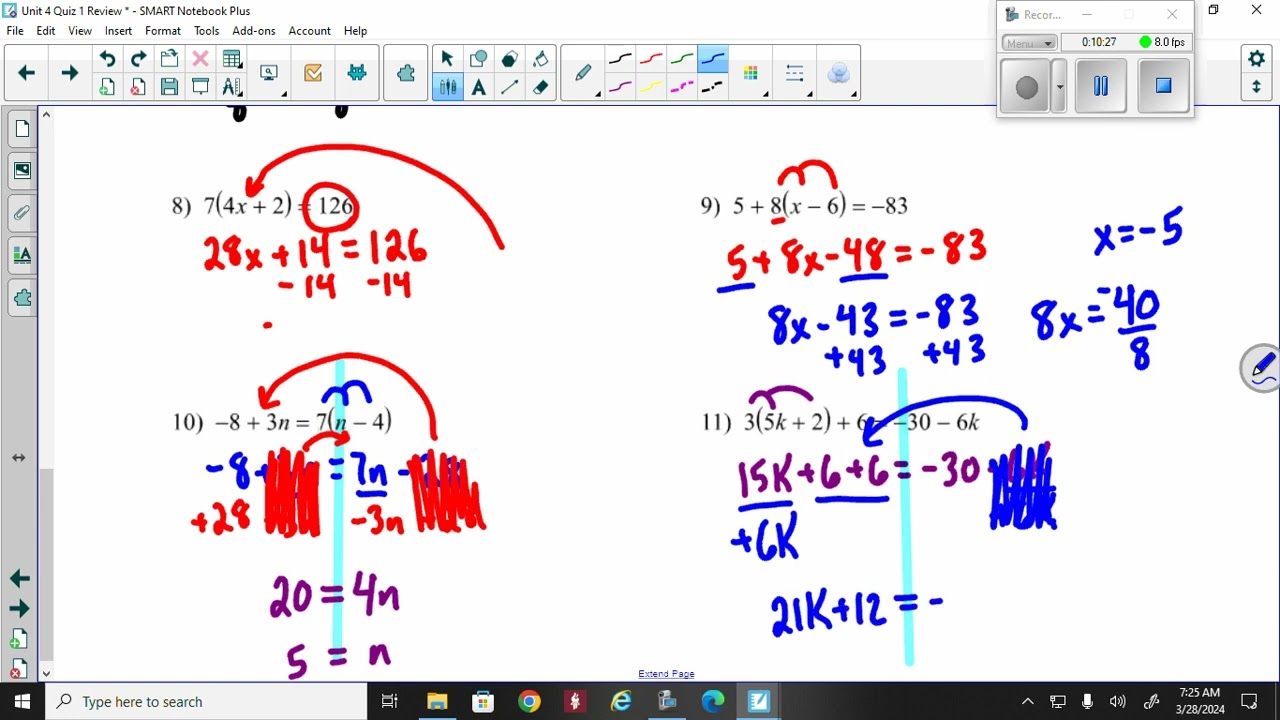Open a file with the toolbar folder icon
Screen dimensions: 1280x720
pos(169,59)
